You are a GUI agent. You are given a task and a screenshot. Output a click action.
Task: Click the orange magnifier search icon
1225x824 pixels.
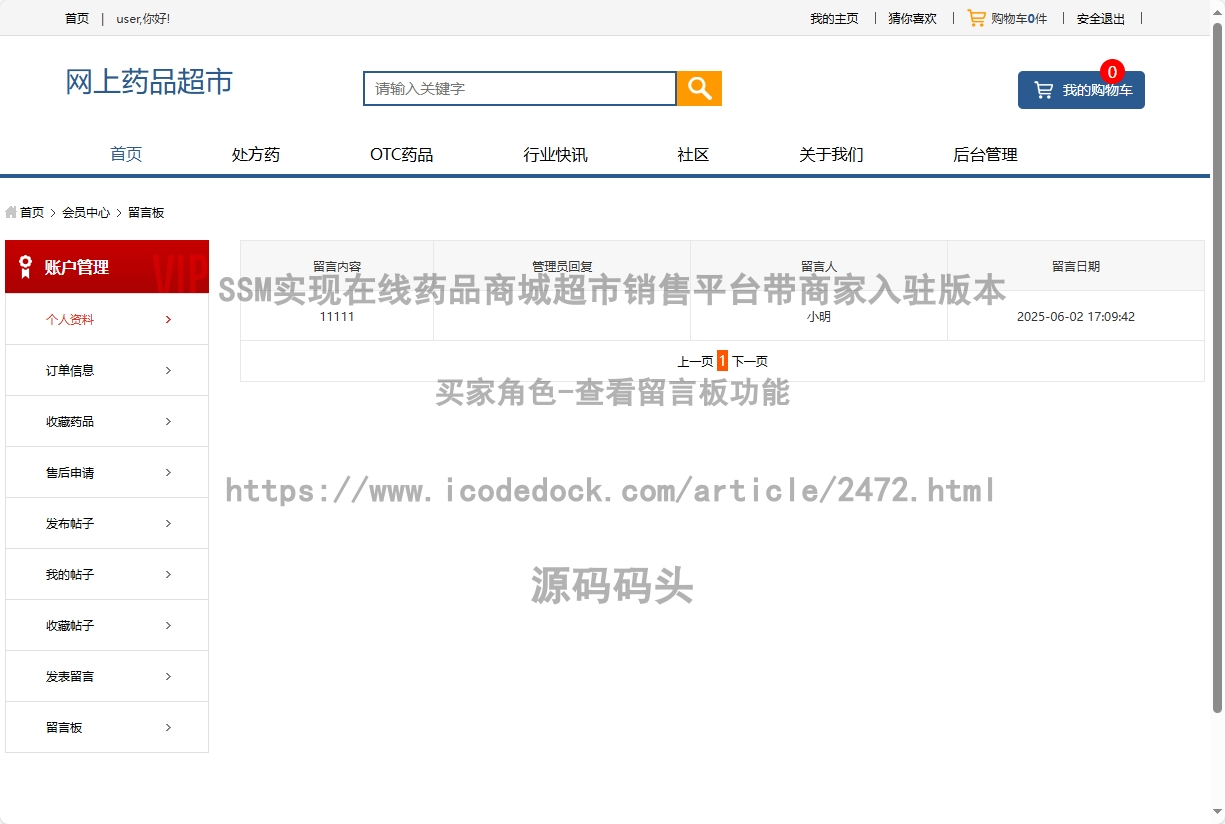[699, 88]
